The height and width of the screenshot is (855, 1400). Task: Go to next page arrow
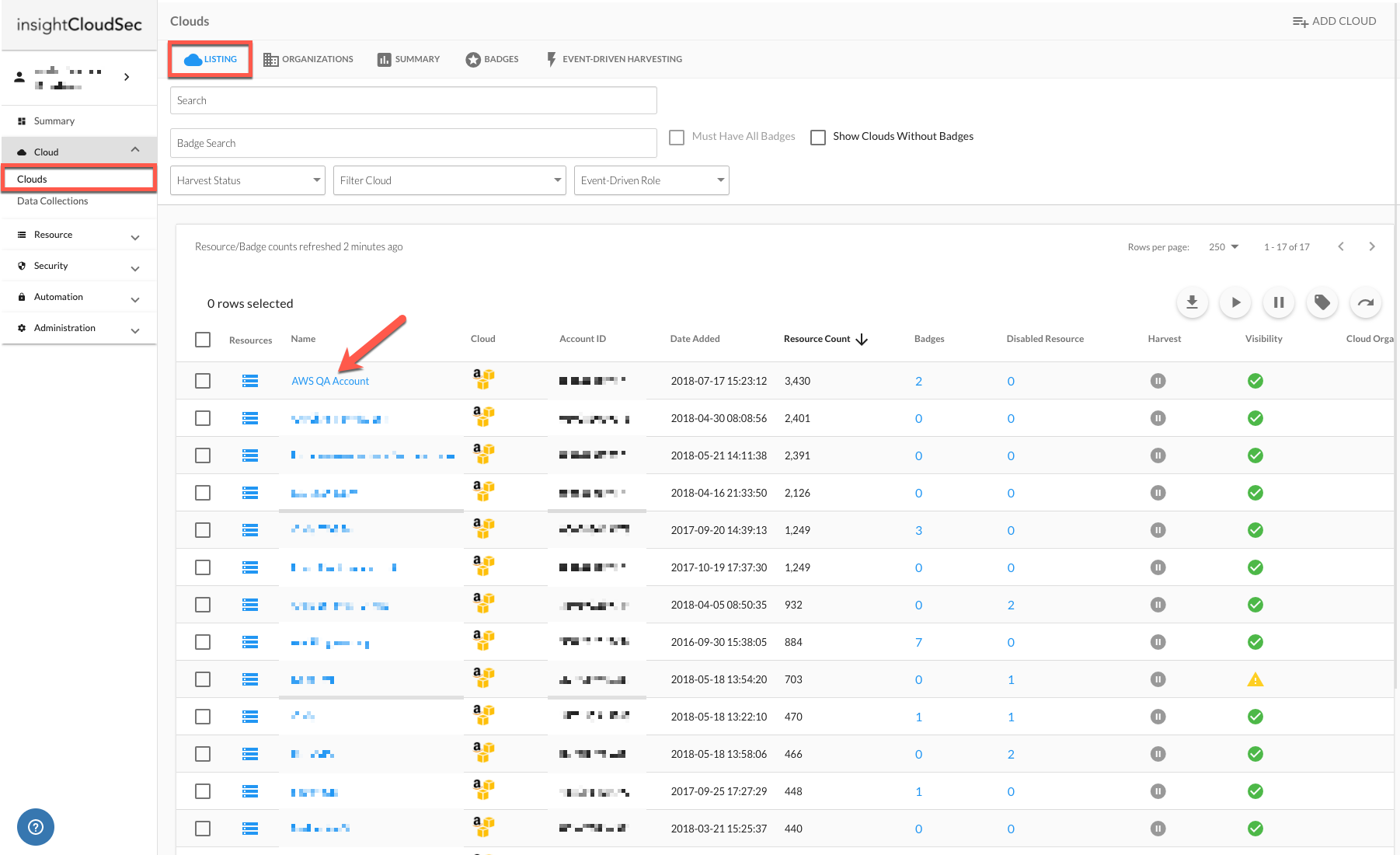(1372, 246)
